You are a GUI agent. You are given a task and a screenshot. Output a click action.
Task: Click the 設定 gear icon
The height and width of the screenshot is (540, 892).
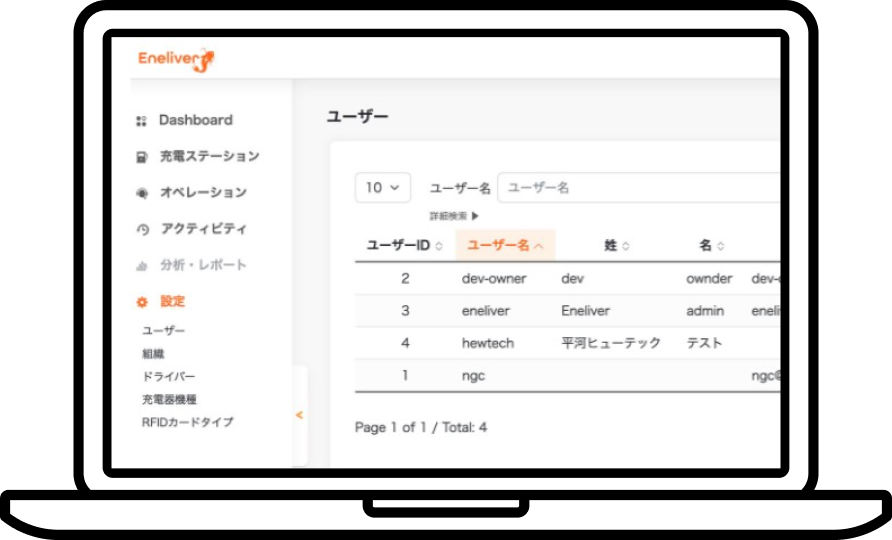pyautogui.click(x=142, y=302)
